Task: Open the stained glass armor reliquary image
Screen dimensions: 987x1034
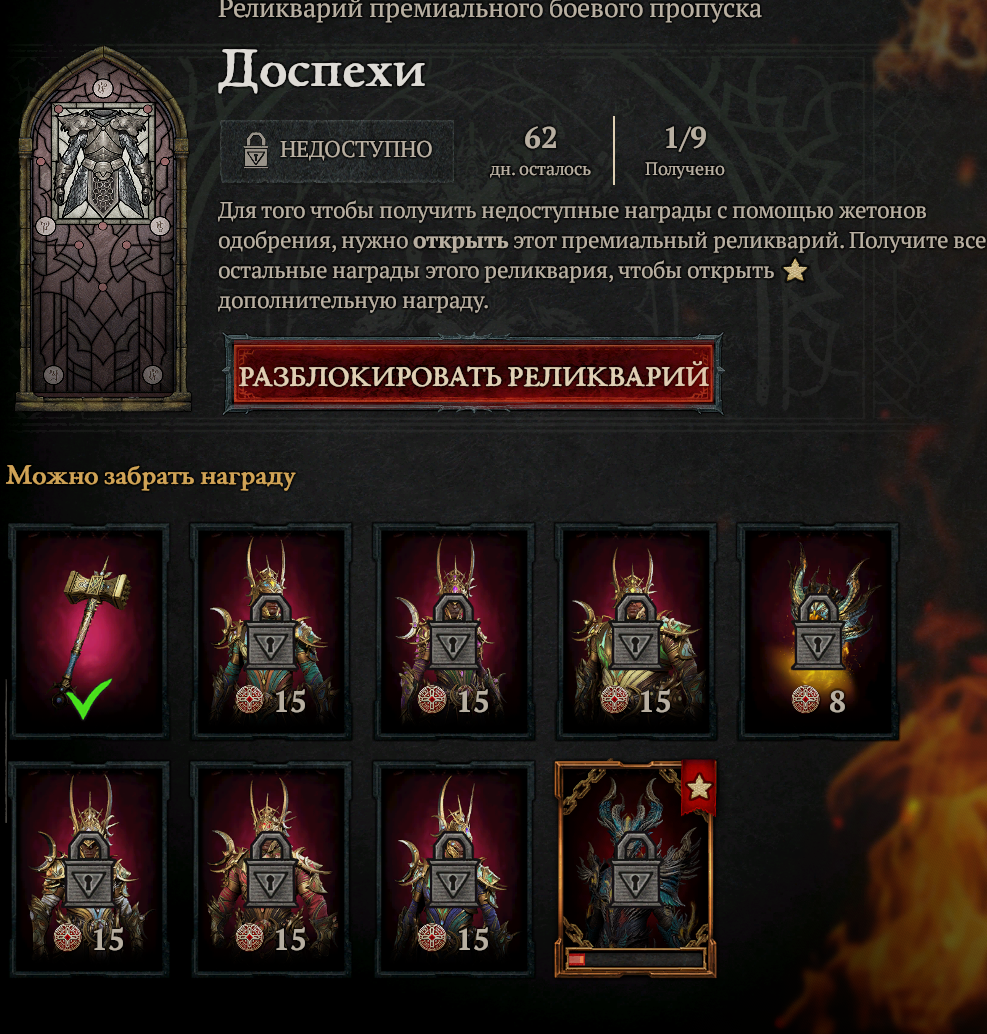Action: 103,228
